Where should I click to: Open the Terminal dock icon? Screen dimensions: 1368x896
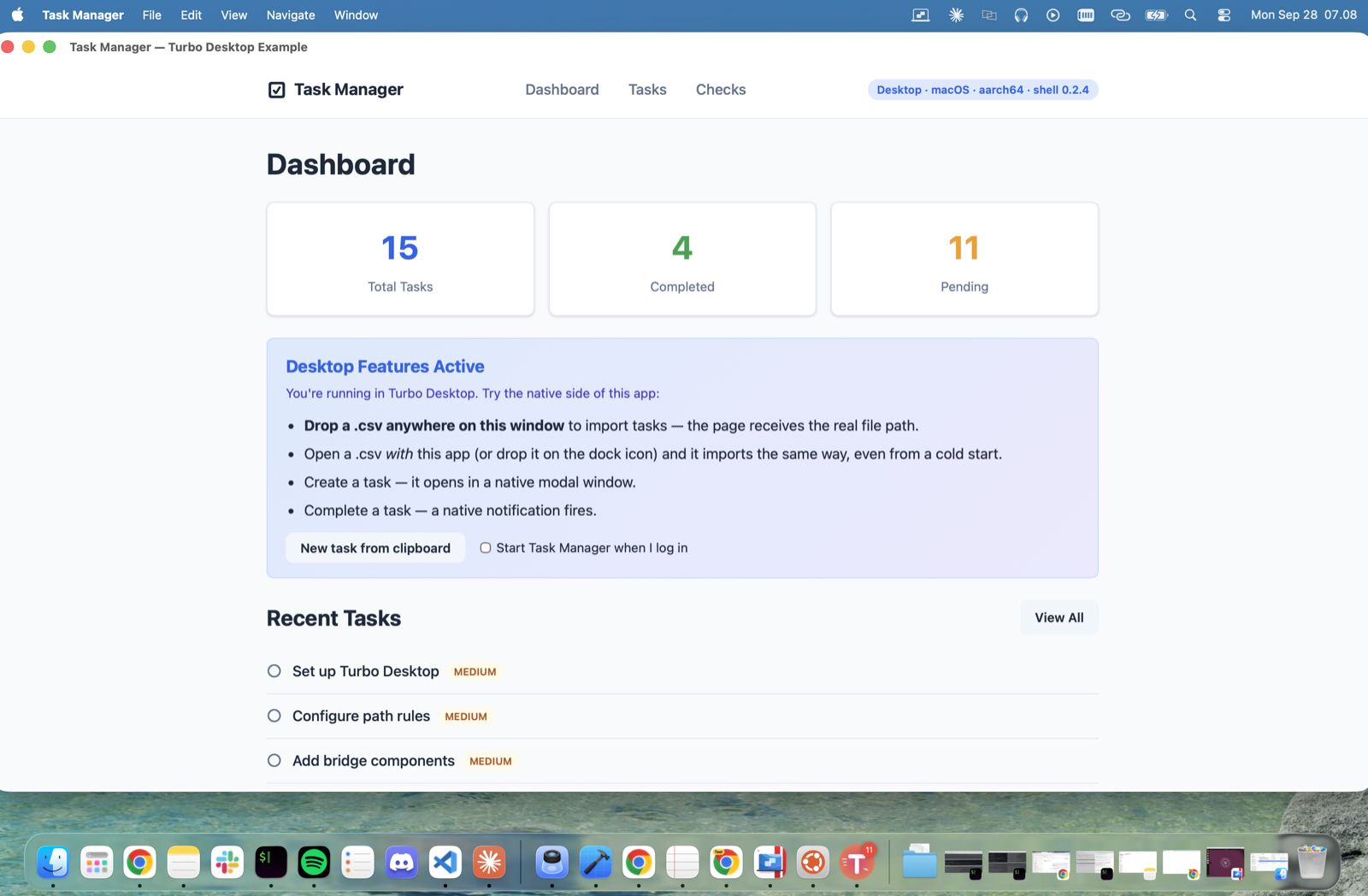click(271, 863)
